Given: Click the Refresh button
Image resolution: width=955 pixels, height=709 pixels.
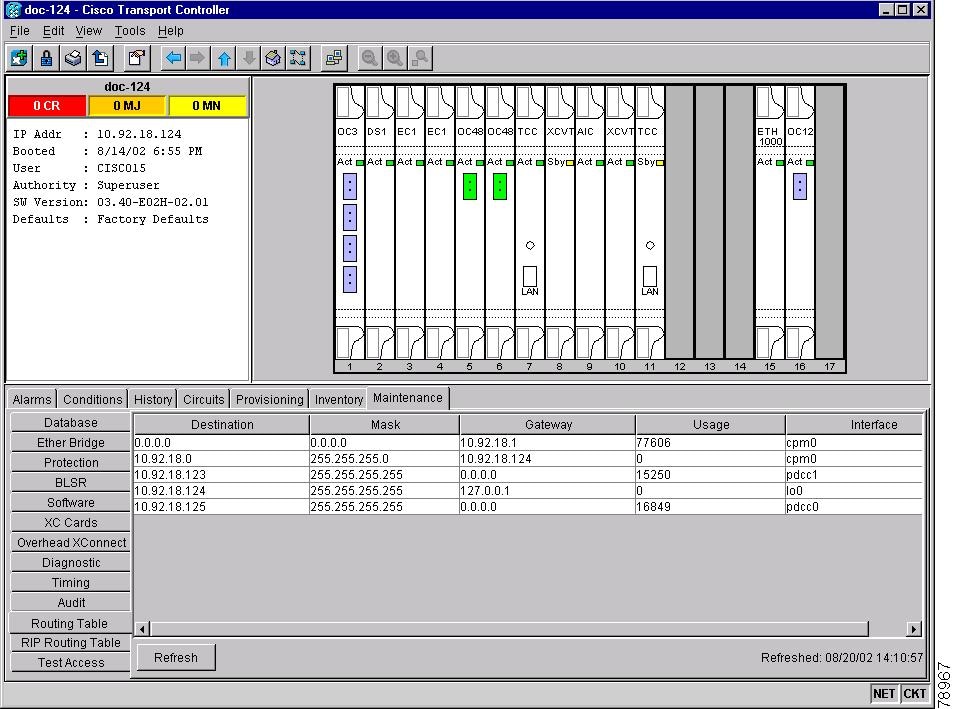Looking at the screenshot, I should (x=176, y=658).
